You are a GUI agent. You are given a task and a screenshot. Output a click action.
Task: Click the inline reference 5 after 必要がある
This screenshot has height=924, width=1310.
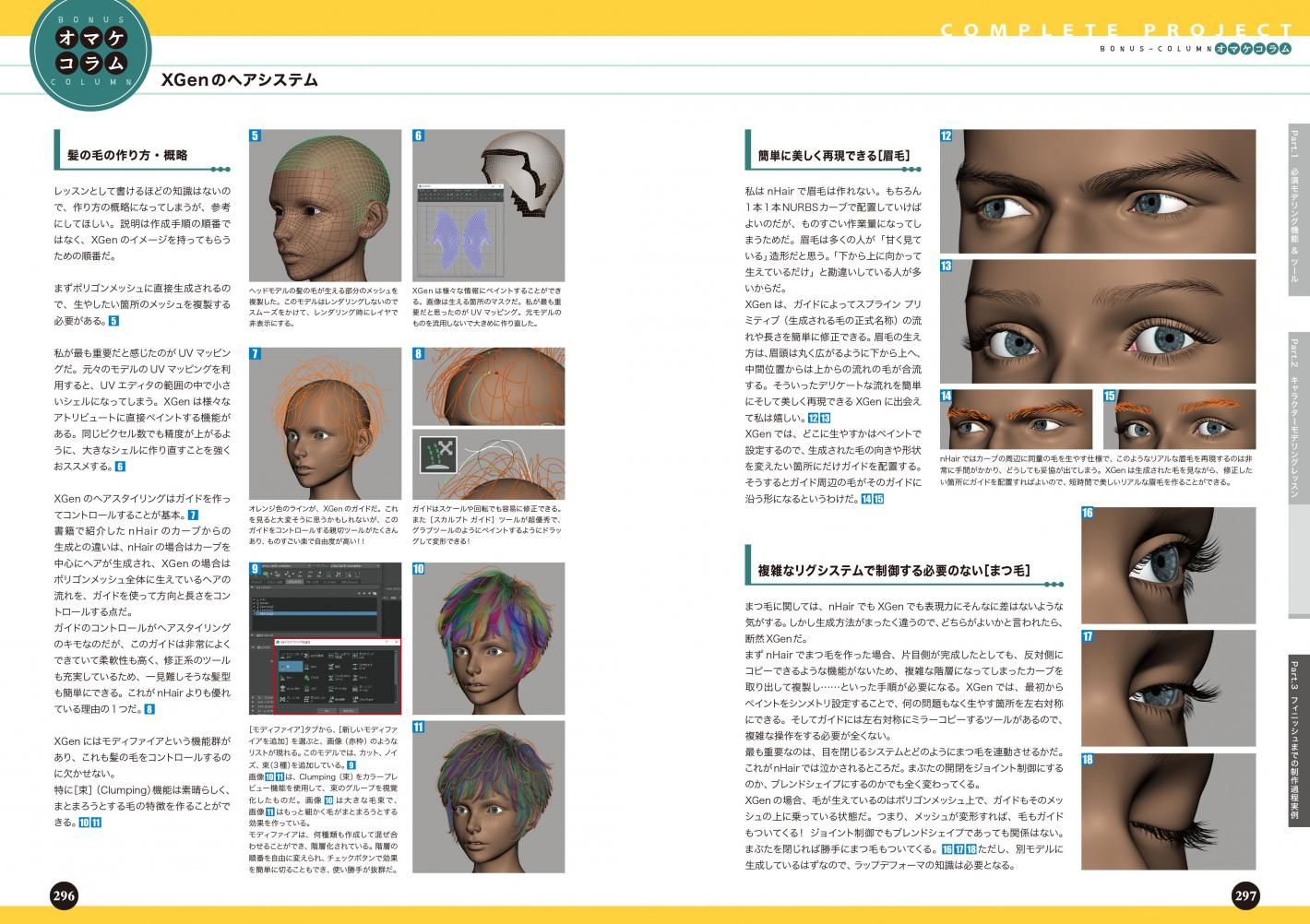click(113, 321)
